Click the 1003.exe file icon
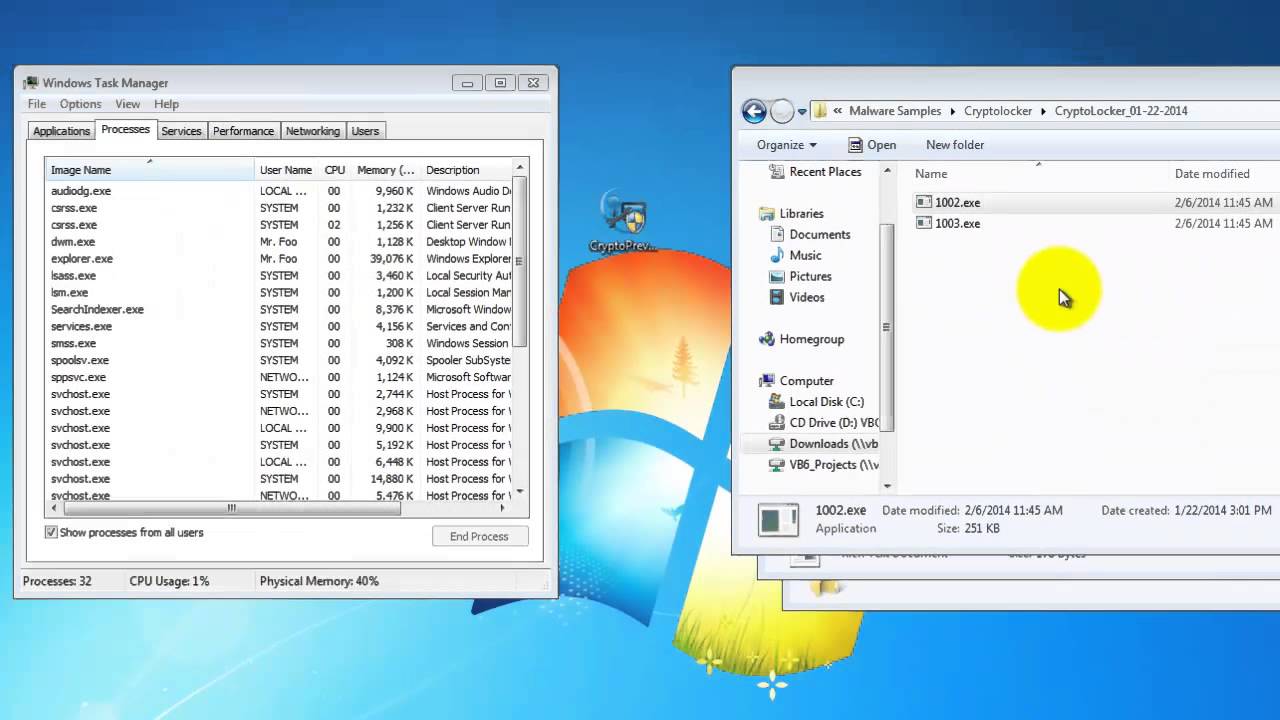Viewport: 1280px width, 720px height. [x=924, y=223]
